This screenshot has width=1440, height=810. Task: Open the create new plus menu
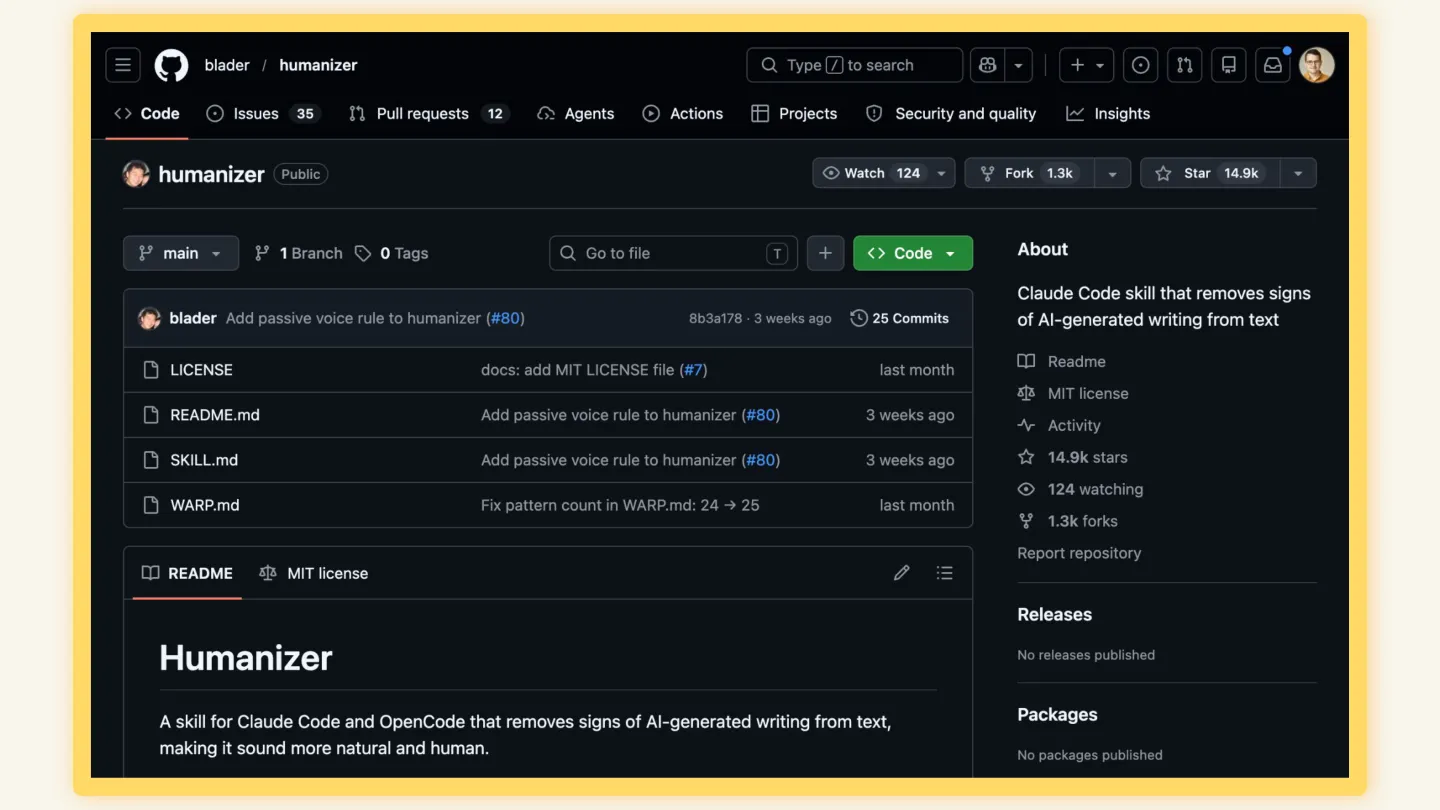(1087, 65)
